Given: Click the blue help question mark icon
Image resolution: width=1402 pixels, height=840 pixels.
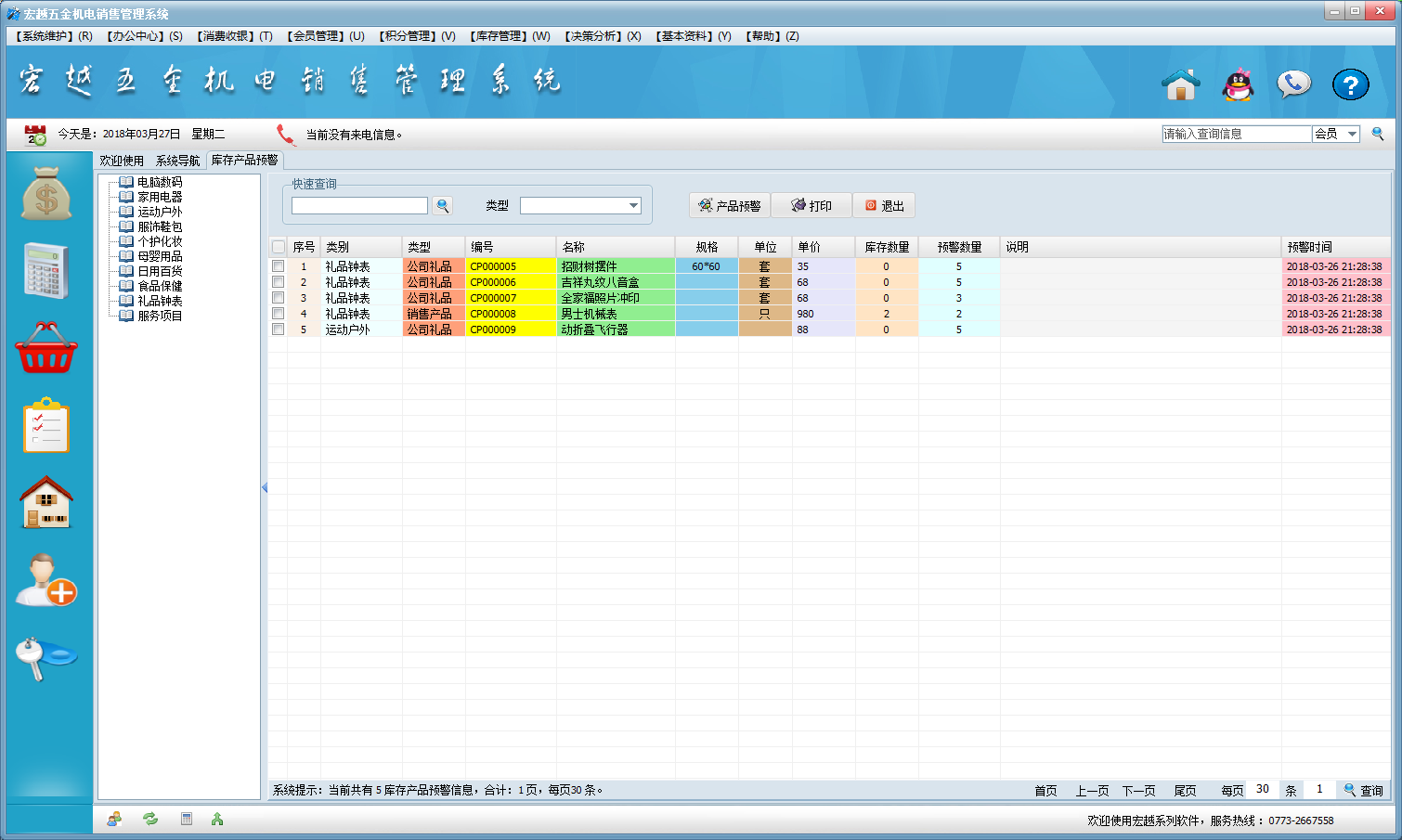Looking at the screenshot, I should point(1350,84).
